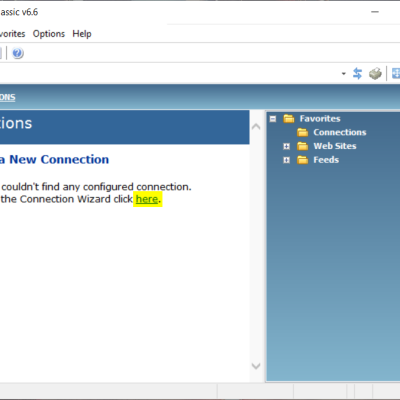The image size is (400, 400).
Task: Select the Feeds folder
Action: tap(326, 160)
